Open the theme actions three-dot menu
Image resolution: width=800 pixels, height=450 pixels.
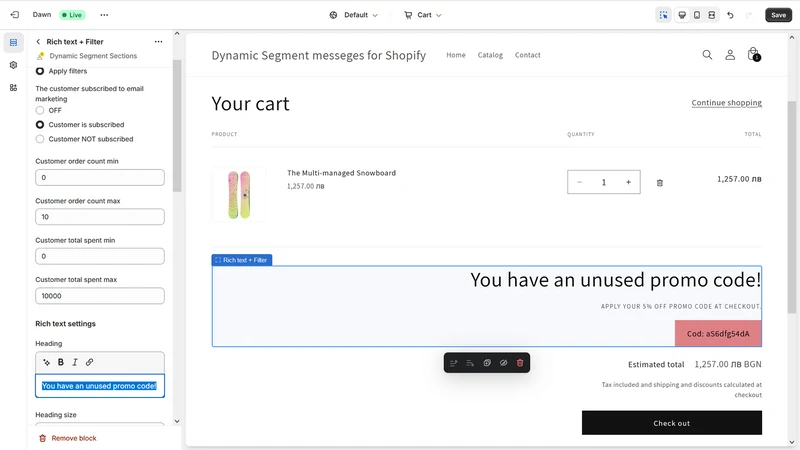coord(104,15)
